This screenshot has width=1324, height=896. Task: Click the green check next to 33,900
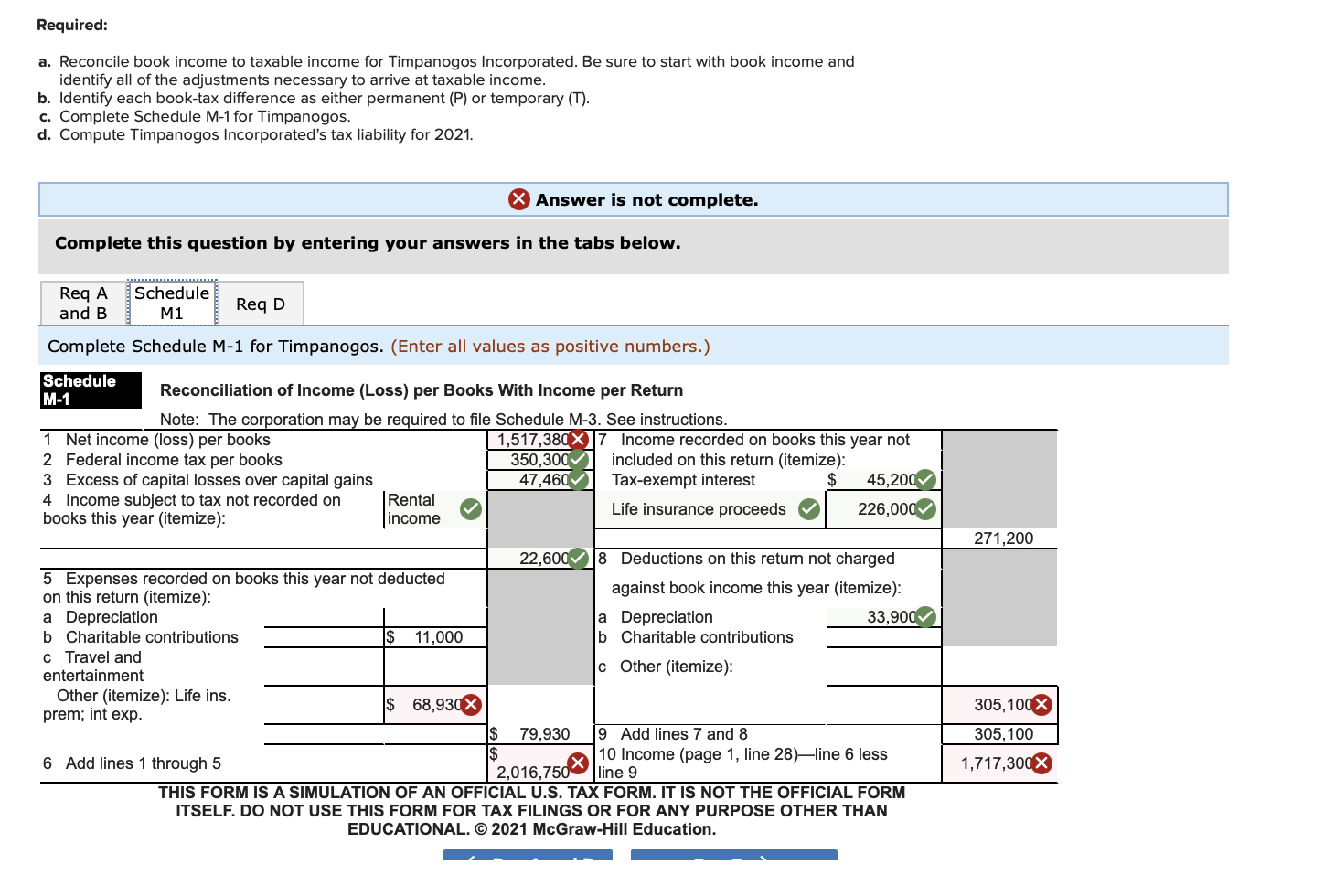coord(925,617)
